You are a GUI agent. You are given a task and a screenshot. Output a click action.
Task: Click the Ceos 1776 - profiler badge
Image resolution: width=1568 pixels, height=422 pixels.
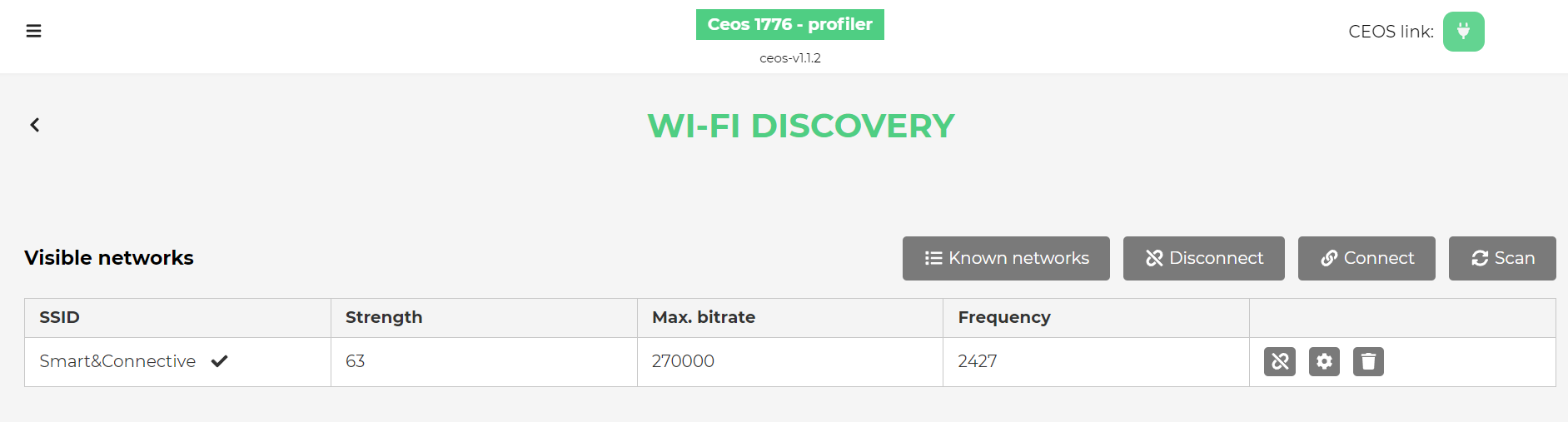click(x=790, y=24)
